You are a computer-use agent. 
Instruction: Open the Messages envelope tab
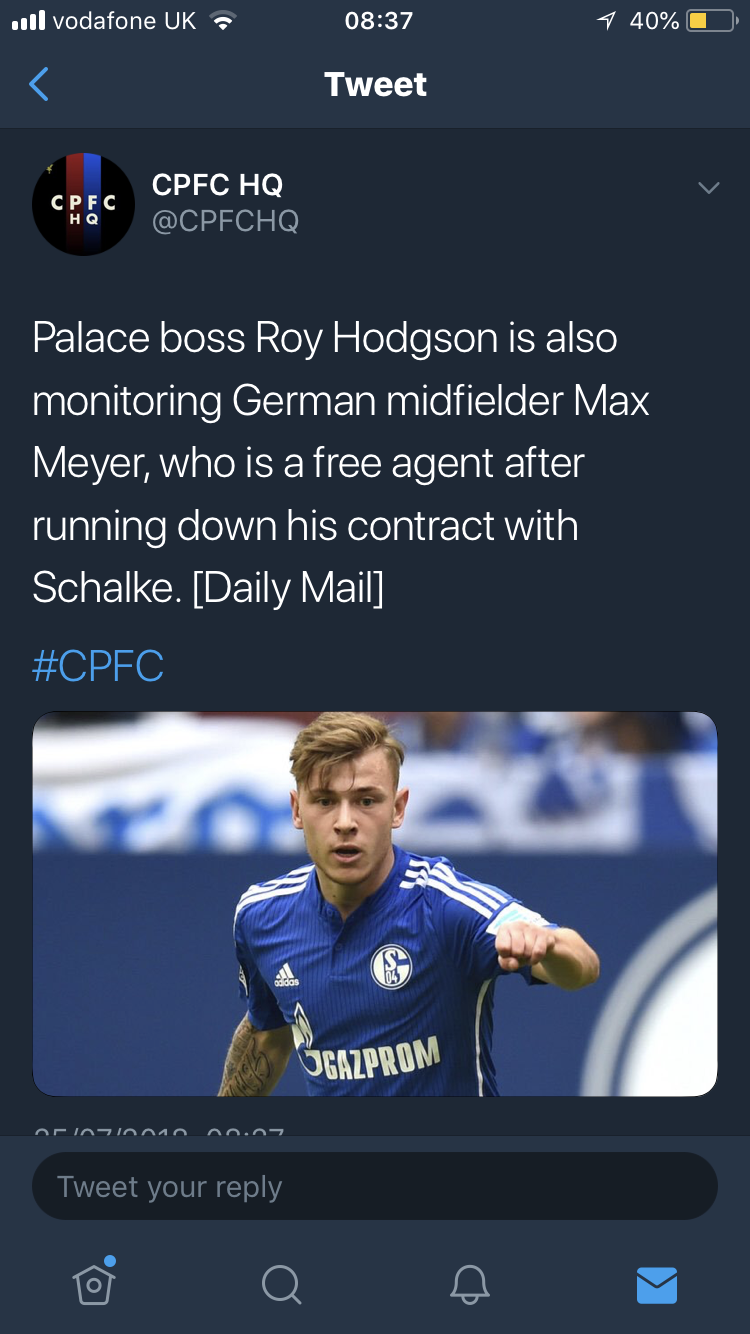[x=657, y=1285]
